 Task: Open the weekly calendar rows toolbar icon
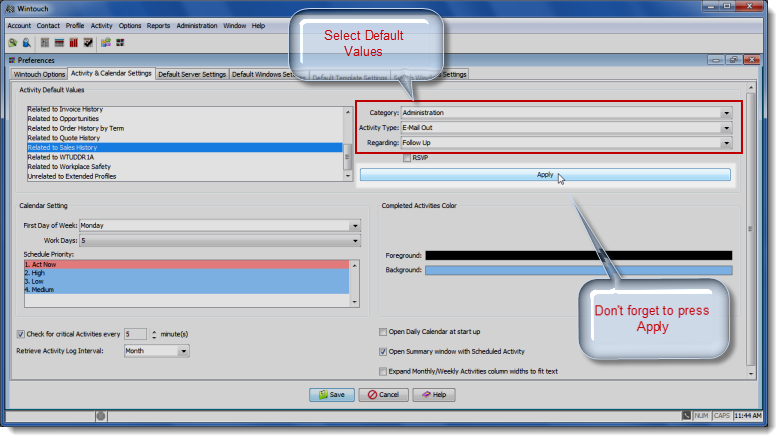click(59, 43)
